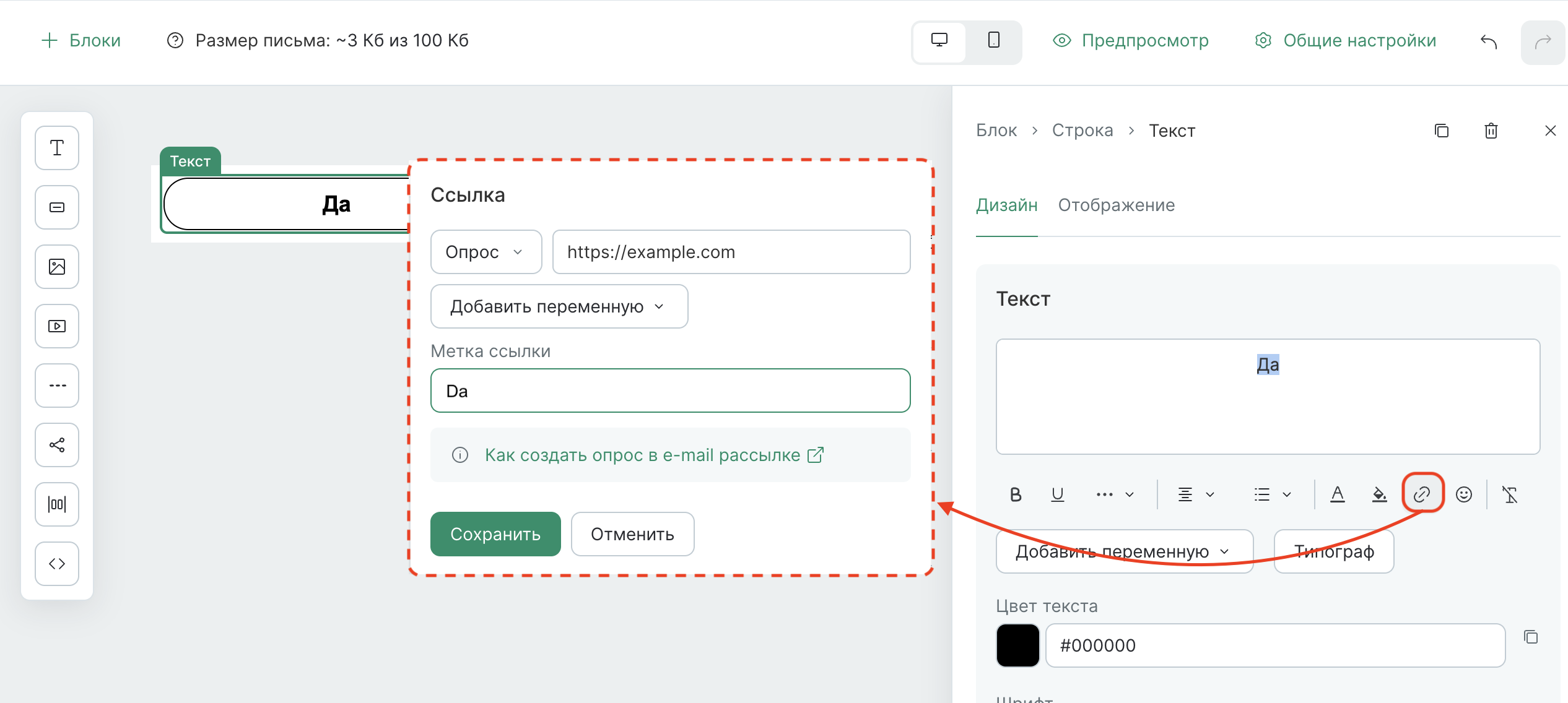Insert a video block from sidebar

tap(57, 326)
